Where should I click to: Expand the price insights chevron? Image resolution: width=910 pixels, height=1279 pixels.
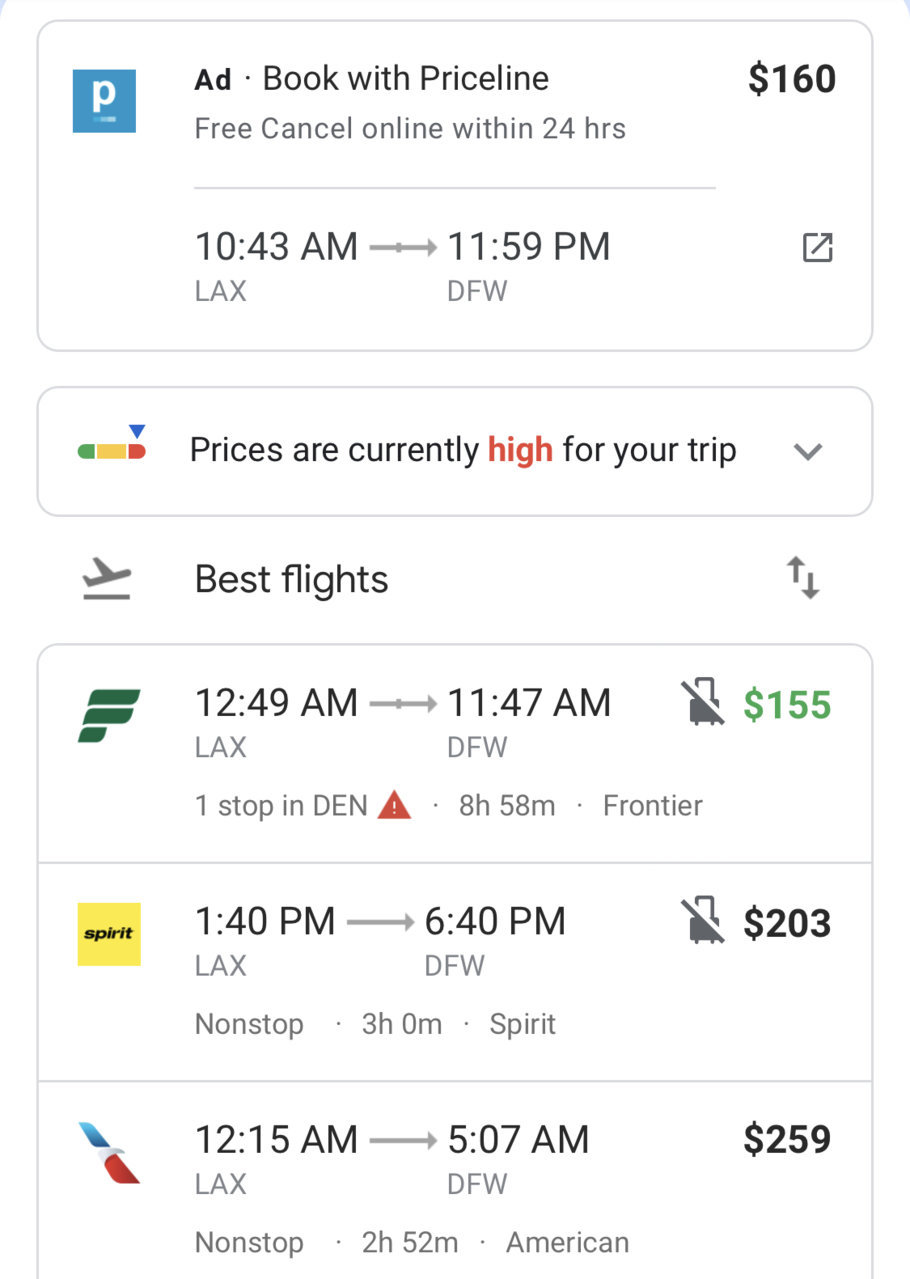(807, 451)
